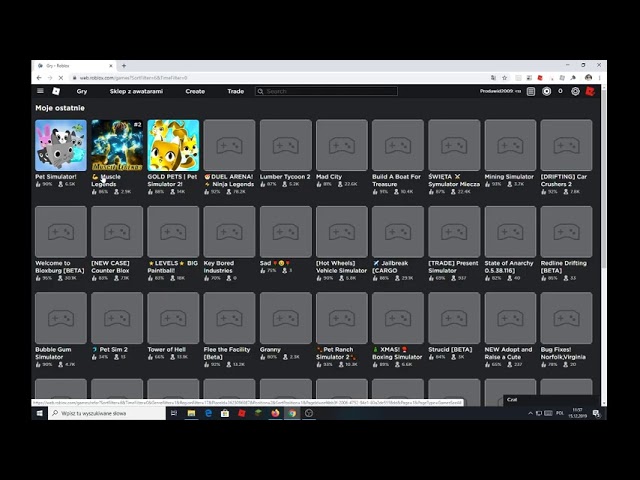Open the Pet Simulator! game thumbnail
The width and height of the screenshot is (640, 480).
[60, 145]
